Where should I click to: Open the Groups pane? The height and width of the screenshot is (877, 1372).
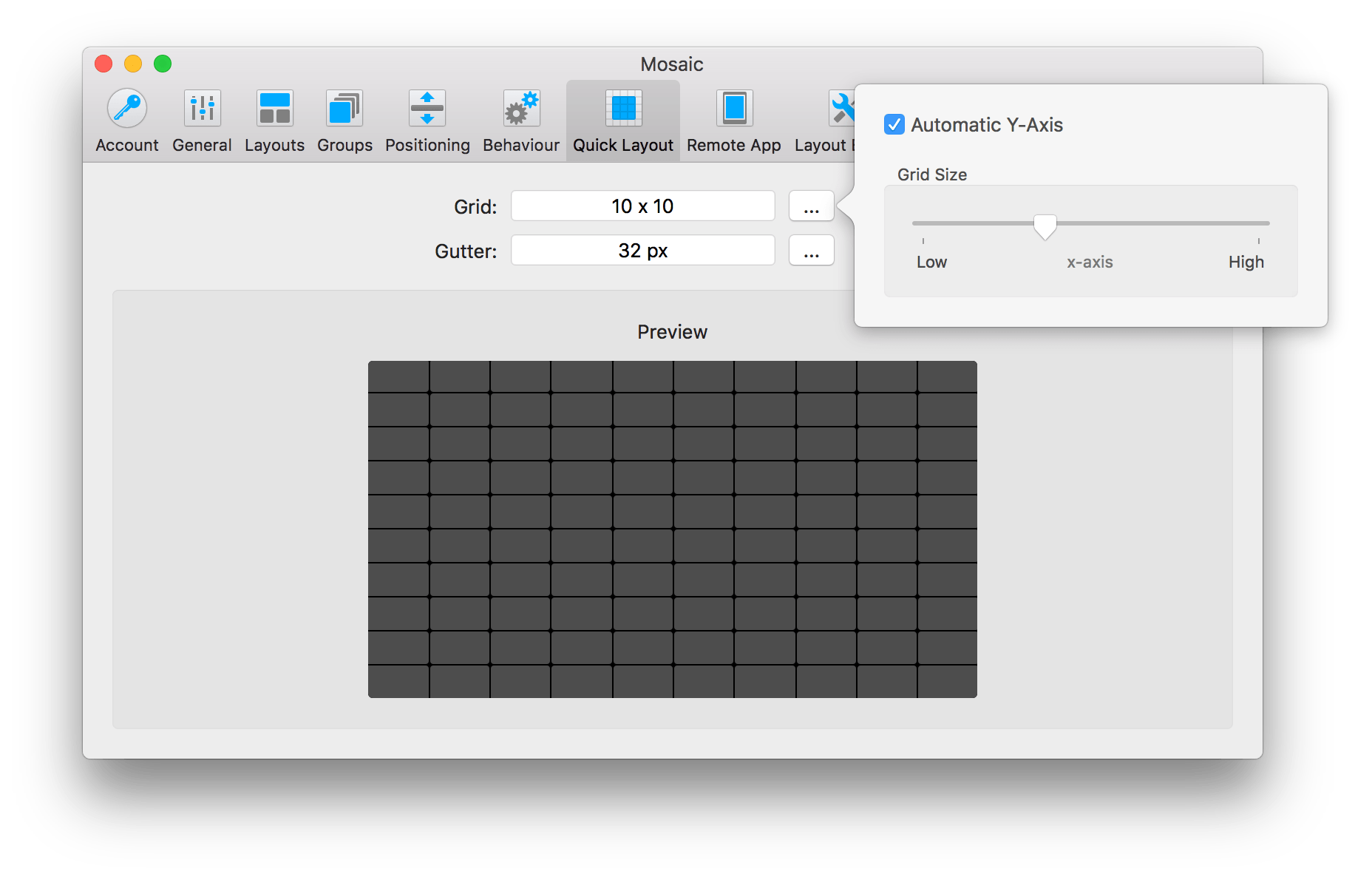[x=344, y=121]
